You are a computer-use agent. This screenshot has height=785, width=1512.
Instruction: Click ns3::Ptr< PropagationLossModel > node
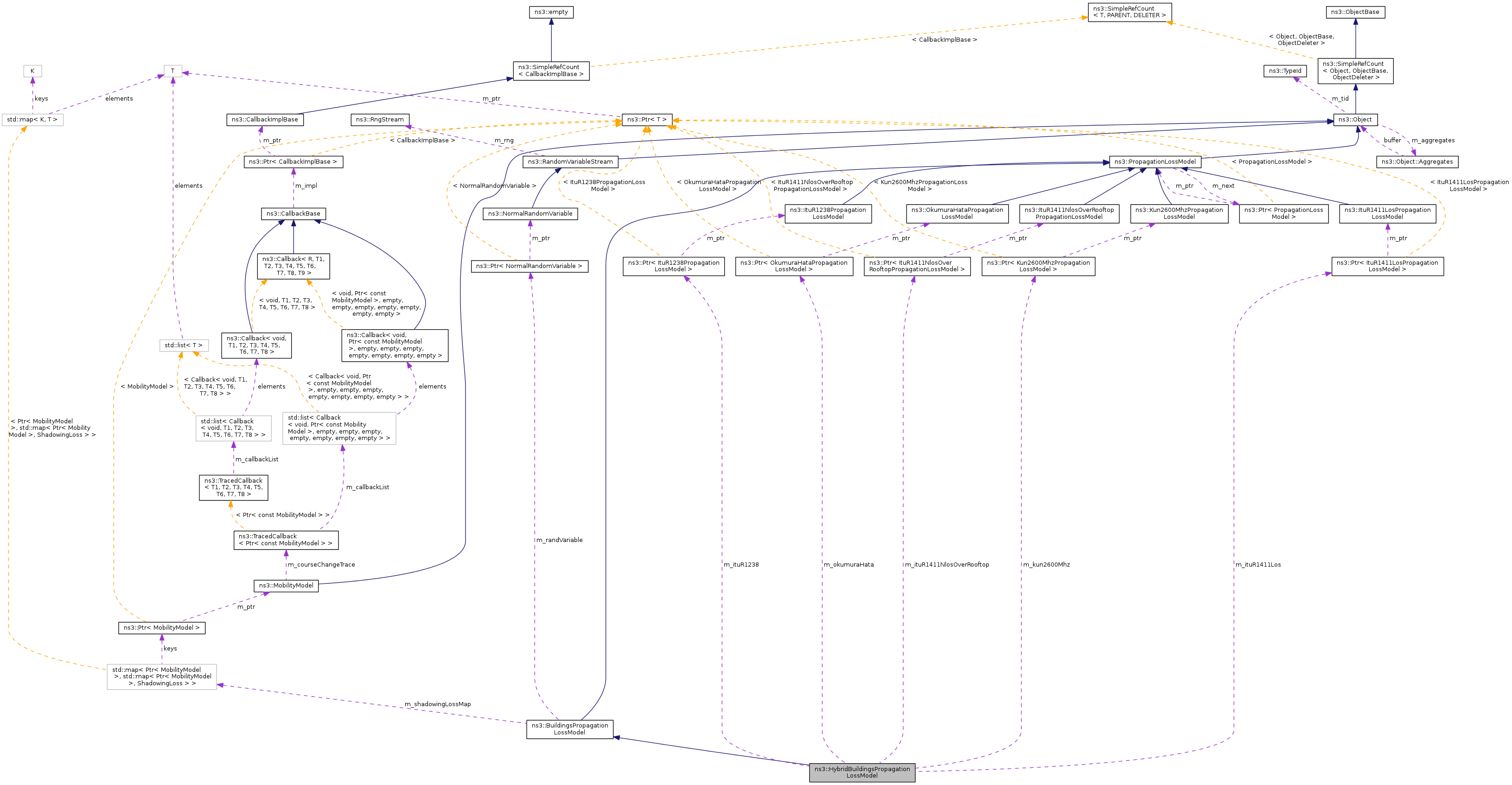point(1283,214)
